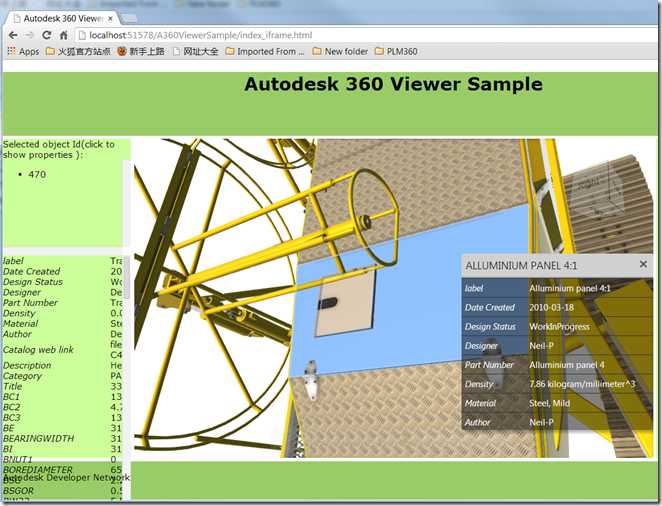Click 'Design Status' in left property list

(x=33, y=281)
